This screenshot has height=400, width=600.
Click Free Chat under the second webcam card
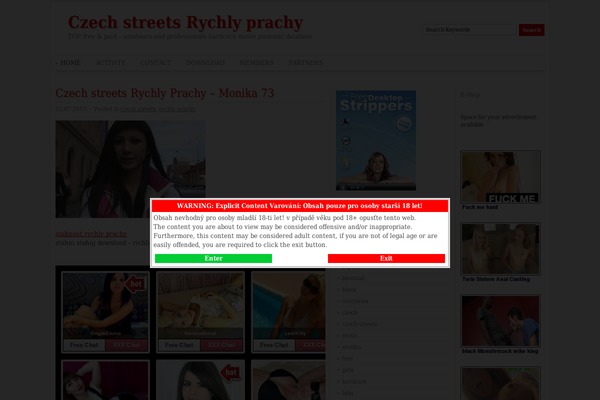(x=179, y=345)
